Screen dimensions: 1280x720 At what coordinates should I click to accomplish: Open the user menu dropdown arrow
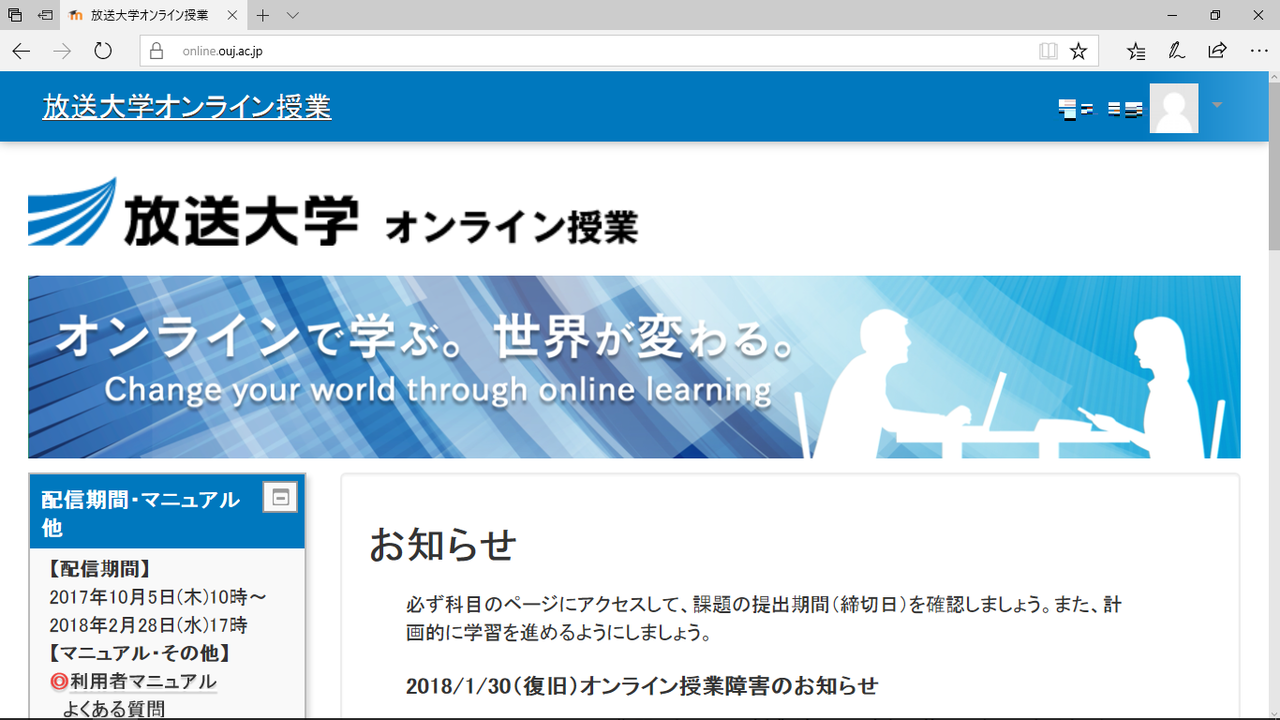(x=1217, y=107)
